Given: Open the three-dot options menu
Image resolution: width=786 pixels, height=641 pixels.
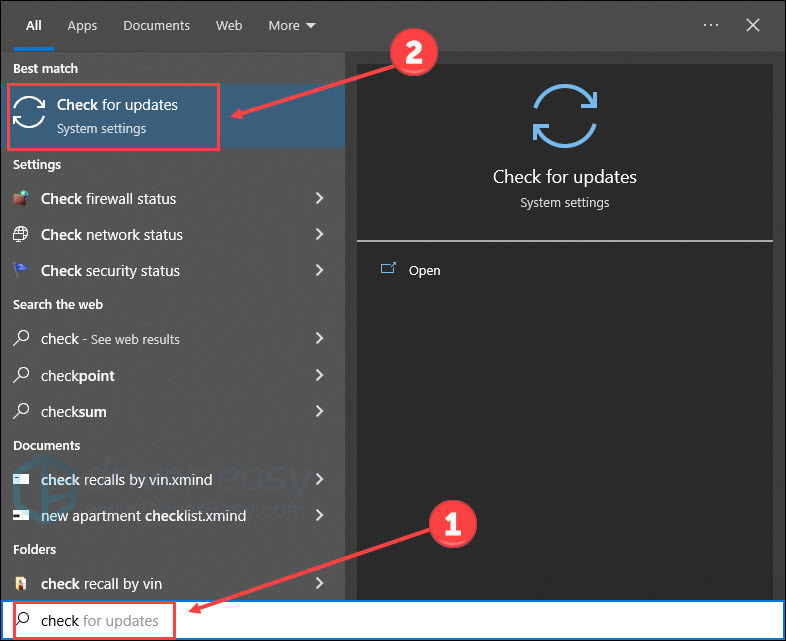Looking at the screenshot, I should point(711,25).
